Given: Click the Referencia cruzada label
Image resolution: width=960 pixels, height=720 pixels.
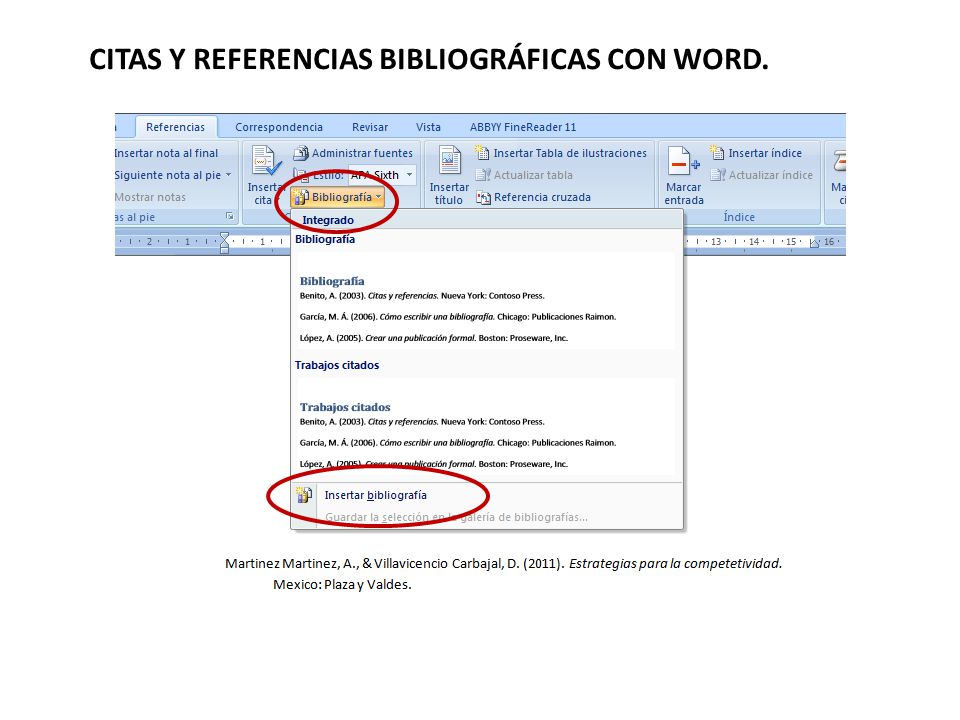Looking at the screenshot, I should coord(542,197).
